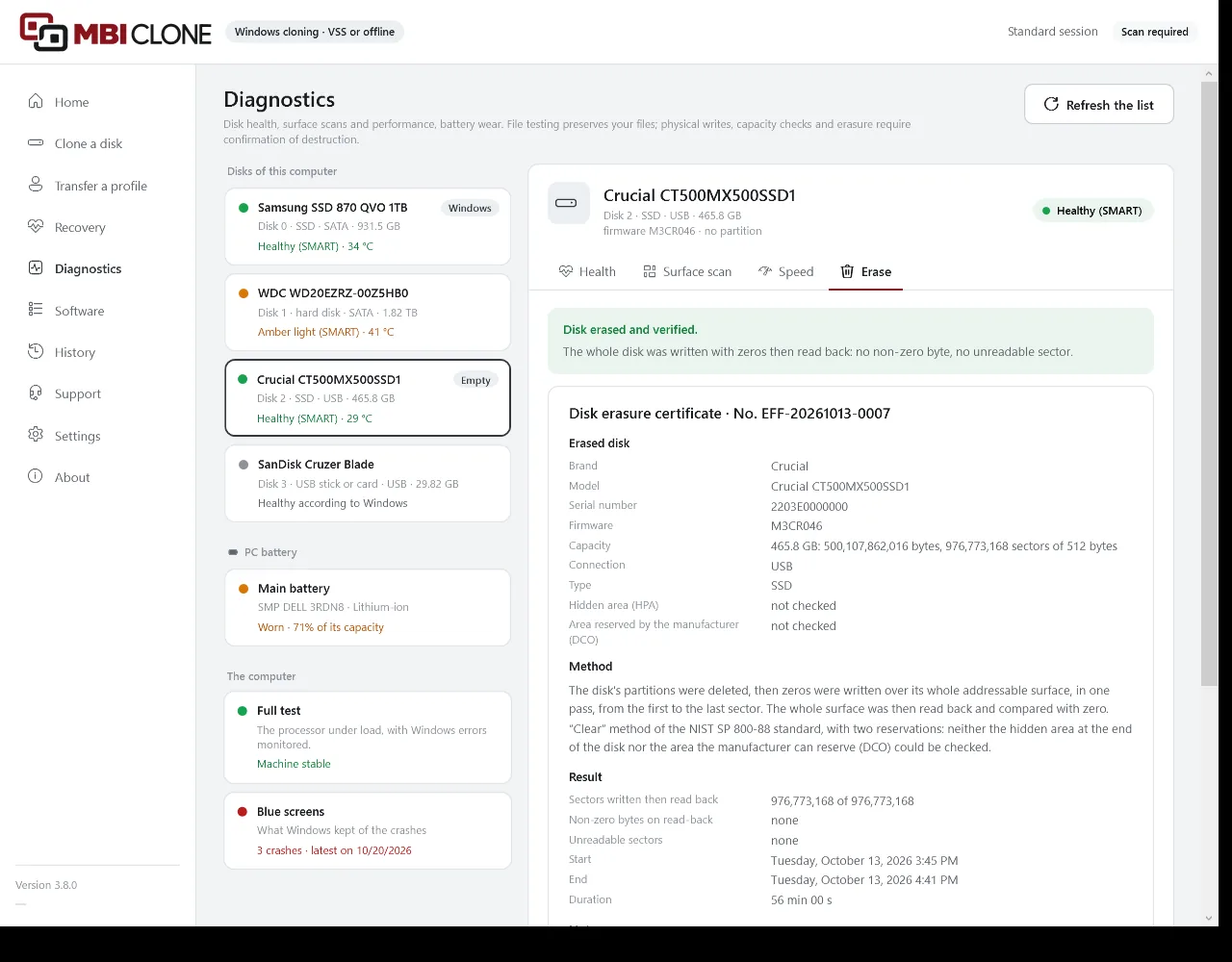
Task: Select the Erase tab
Action: (x=865, y=271)
